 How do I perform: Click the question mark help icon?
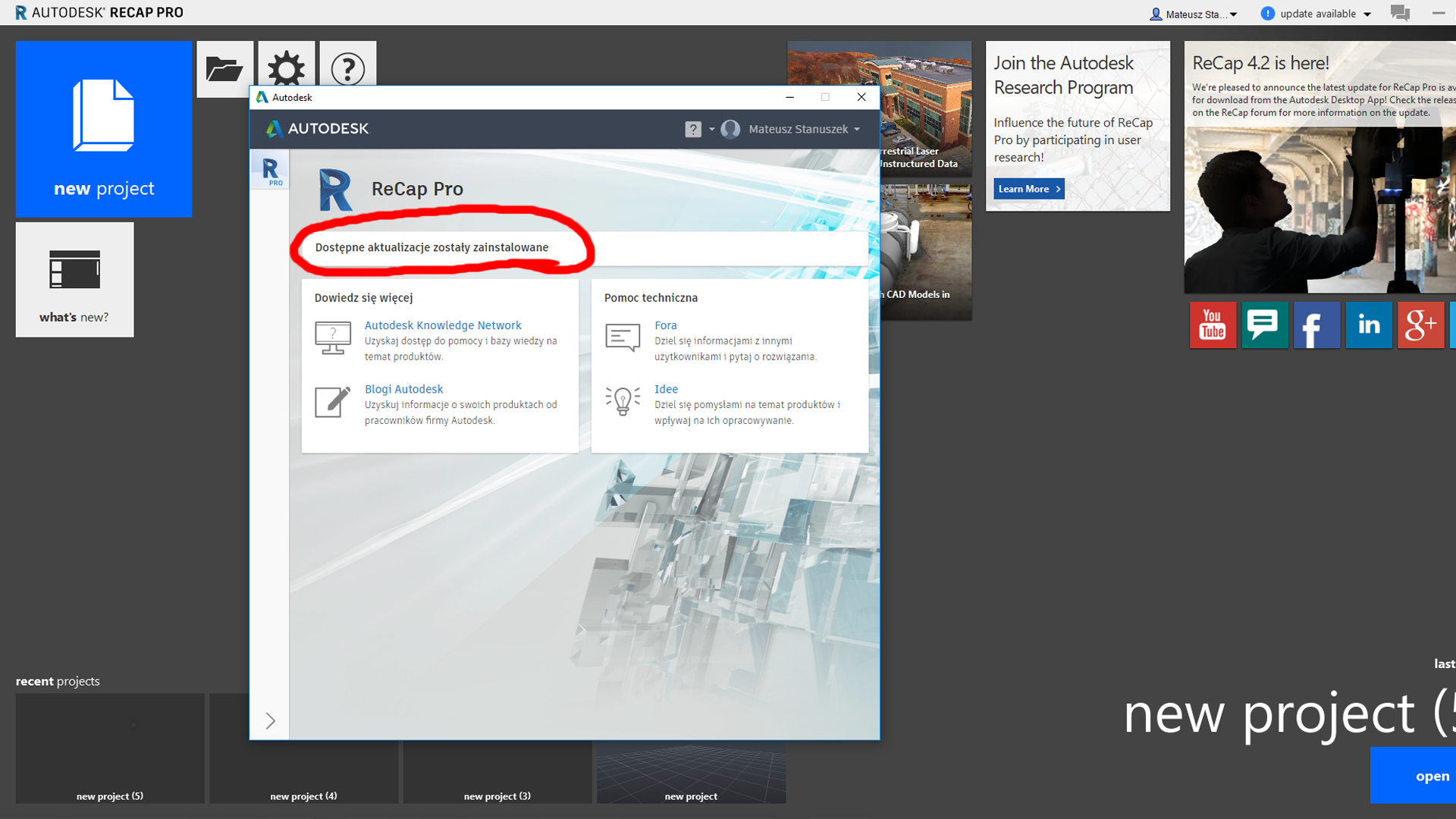pyautogui.click(x=347, y=69)
